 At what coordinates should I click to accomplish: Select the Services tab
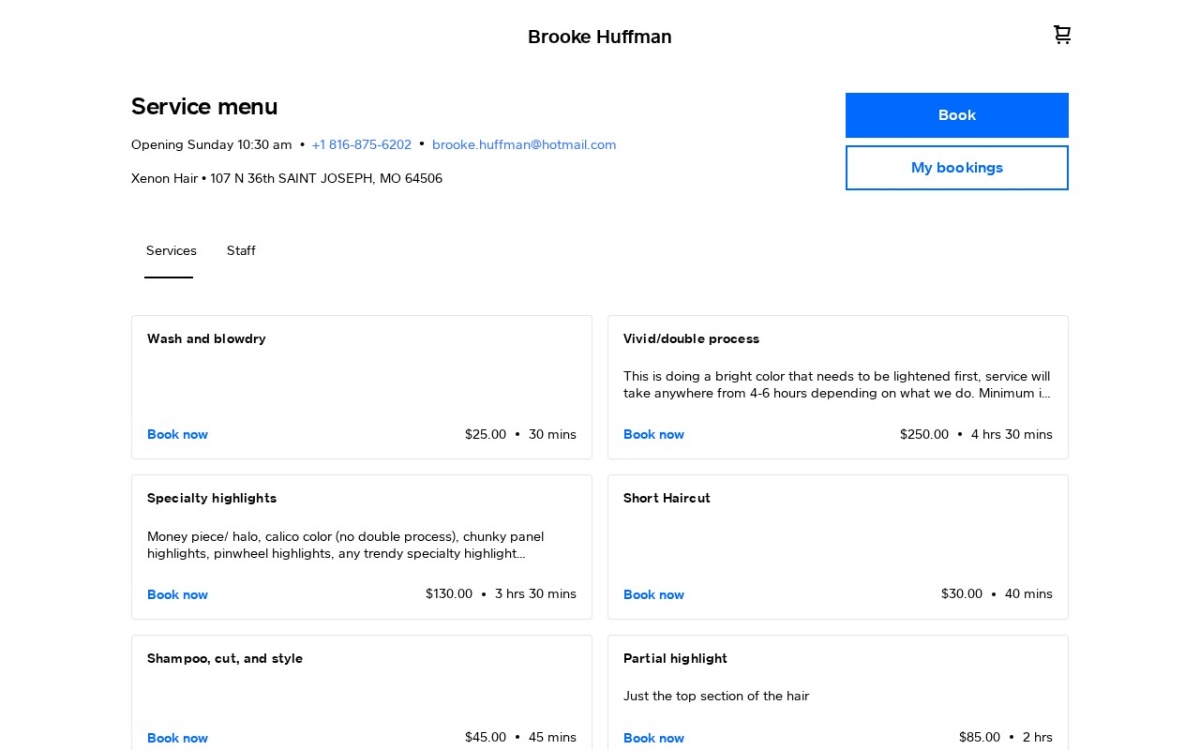coord(171,251)
